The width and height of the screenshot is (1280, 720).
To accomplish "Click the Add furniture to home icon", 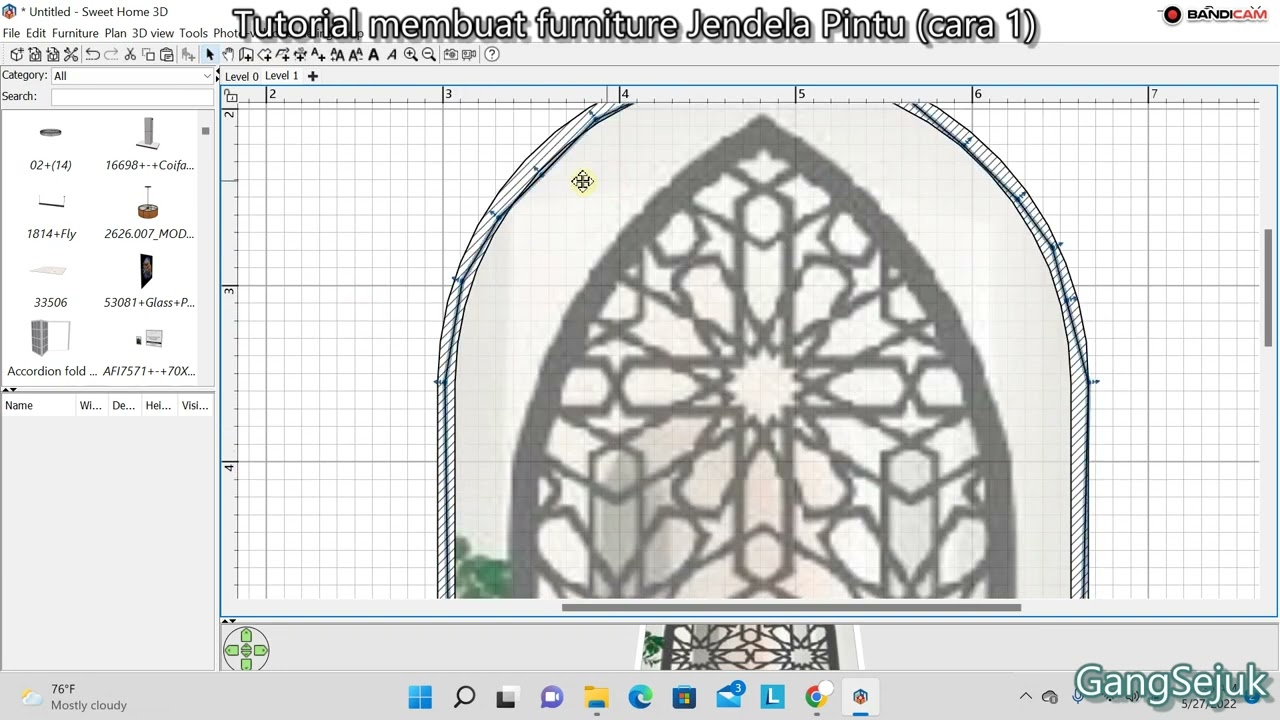I will [x=189, y=54].
